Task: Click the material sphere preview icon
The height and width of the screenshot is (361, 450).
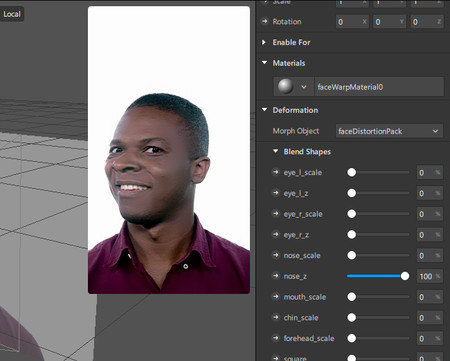Action: point(285,87)
